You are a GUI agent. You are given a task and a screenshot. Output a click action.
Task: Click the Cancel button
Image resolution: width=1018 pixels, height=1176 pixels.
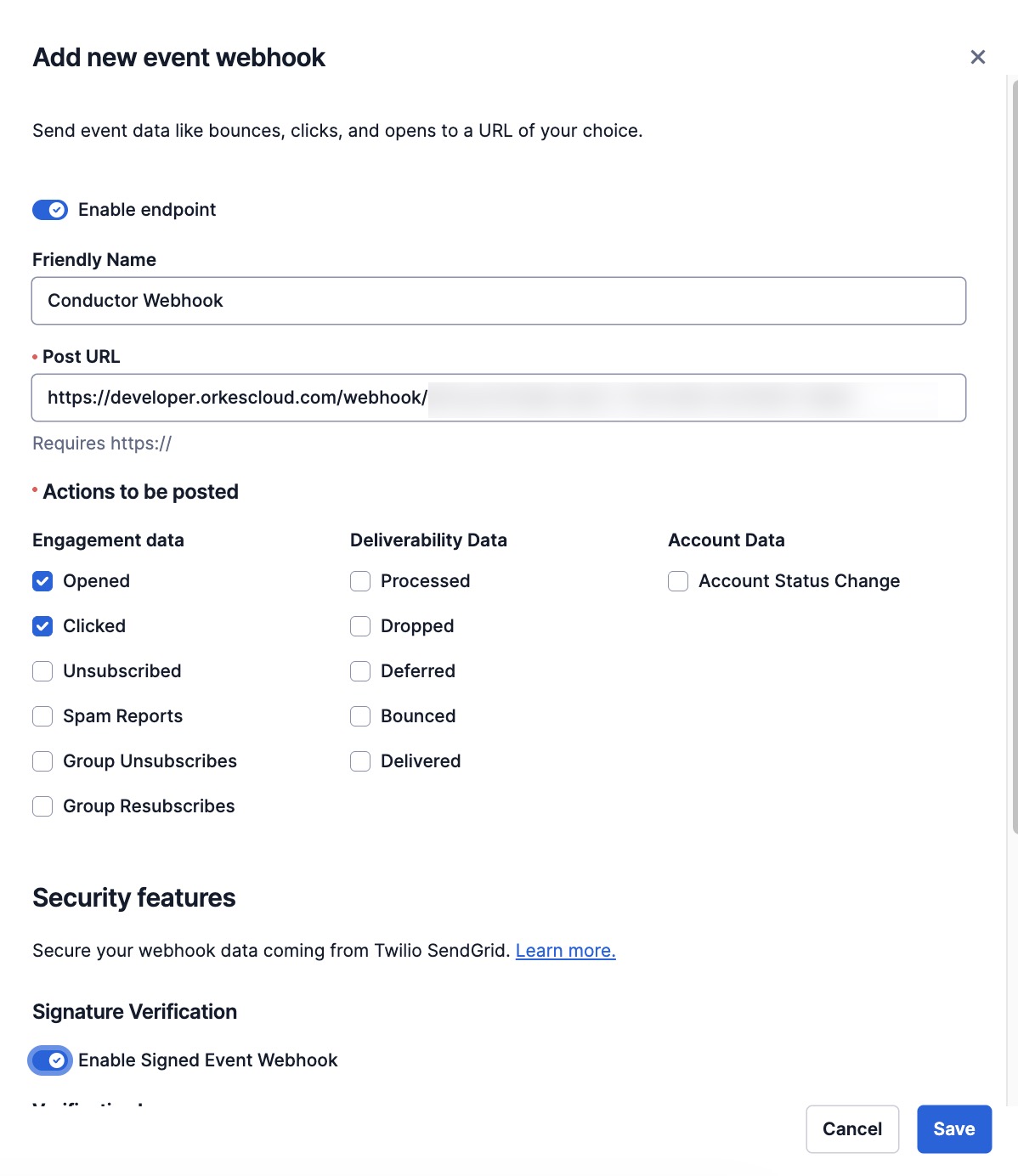pyautogui.click(x=851, y=1128)
